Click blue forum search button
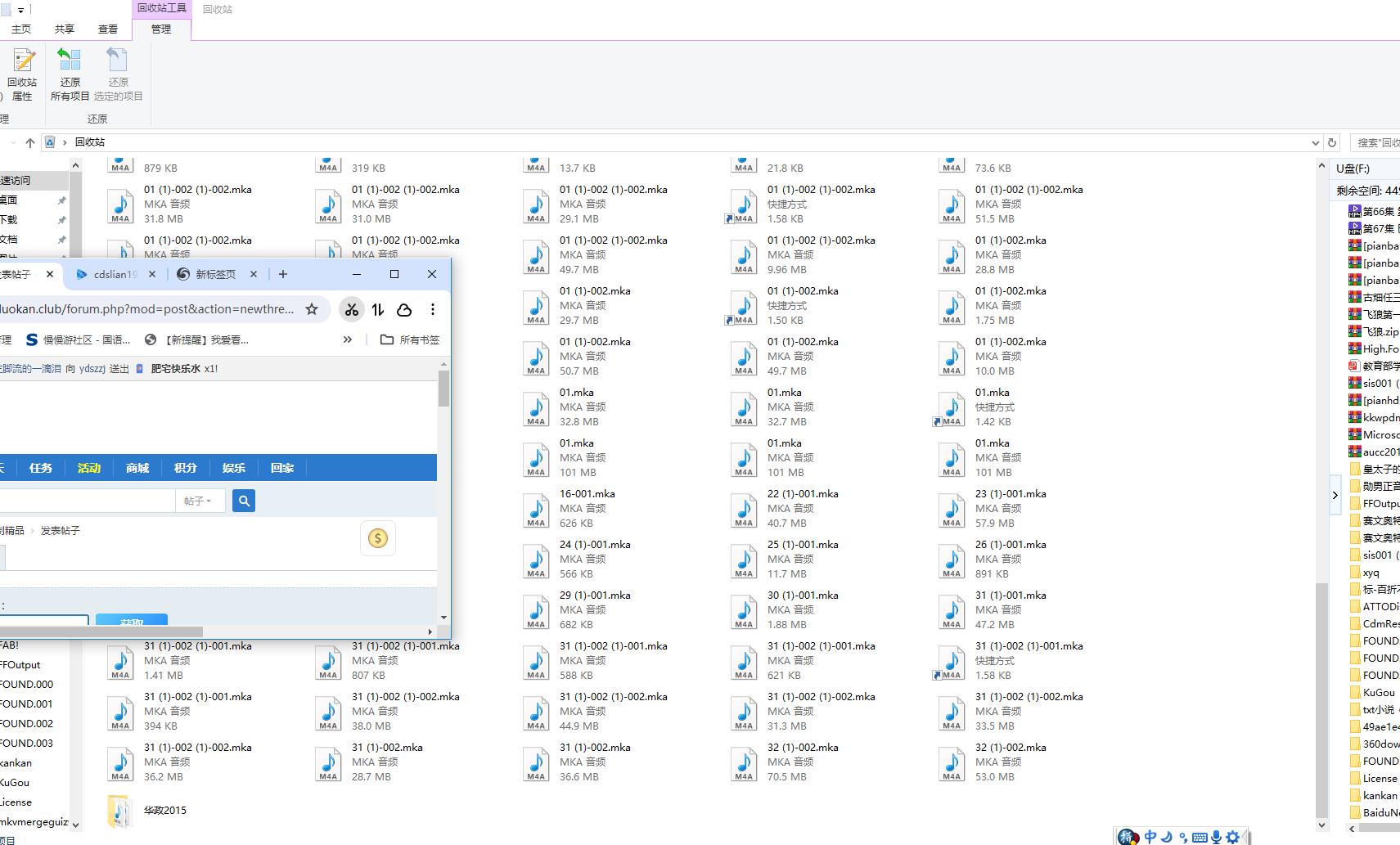This screenshot has width=1400, height=845. [244, 501]
